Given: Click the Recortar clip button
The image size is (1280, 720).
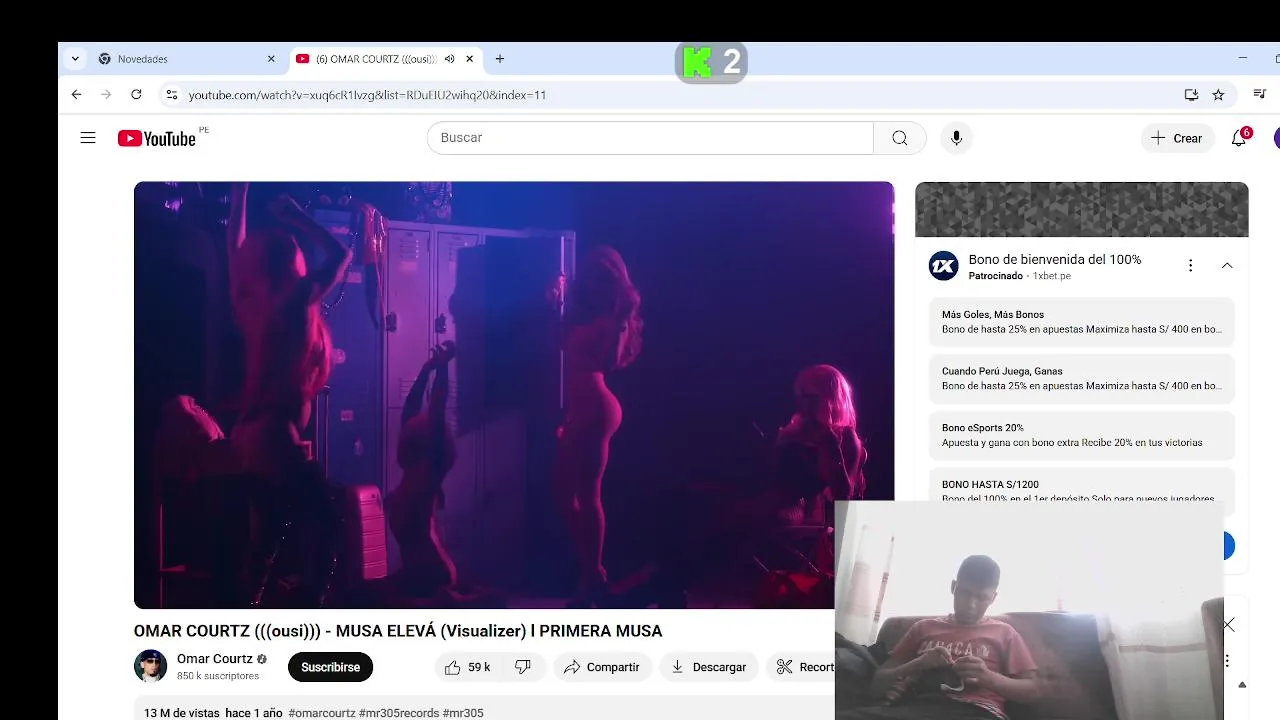Looking at the screenshot, I should click(801, 667).
